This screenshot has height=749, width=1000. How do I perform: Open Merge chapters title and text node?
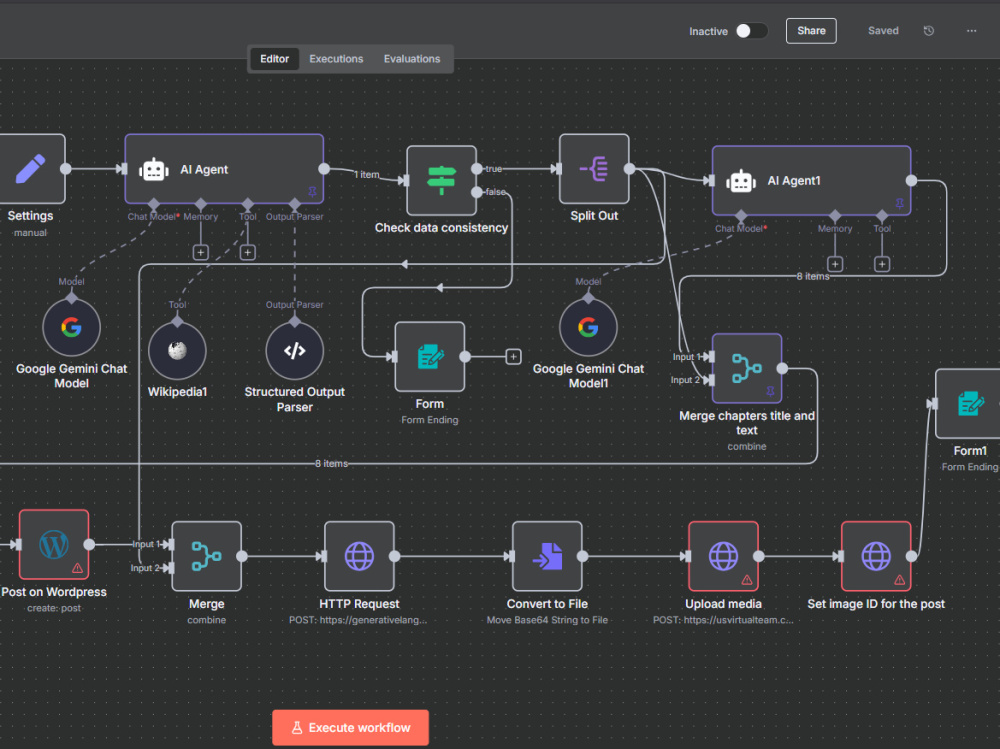(747, 368)
